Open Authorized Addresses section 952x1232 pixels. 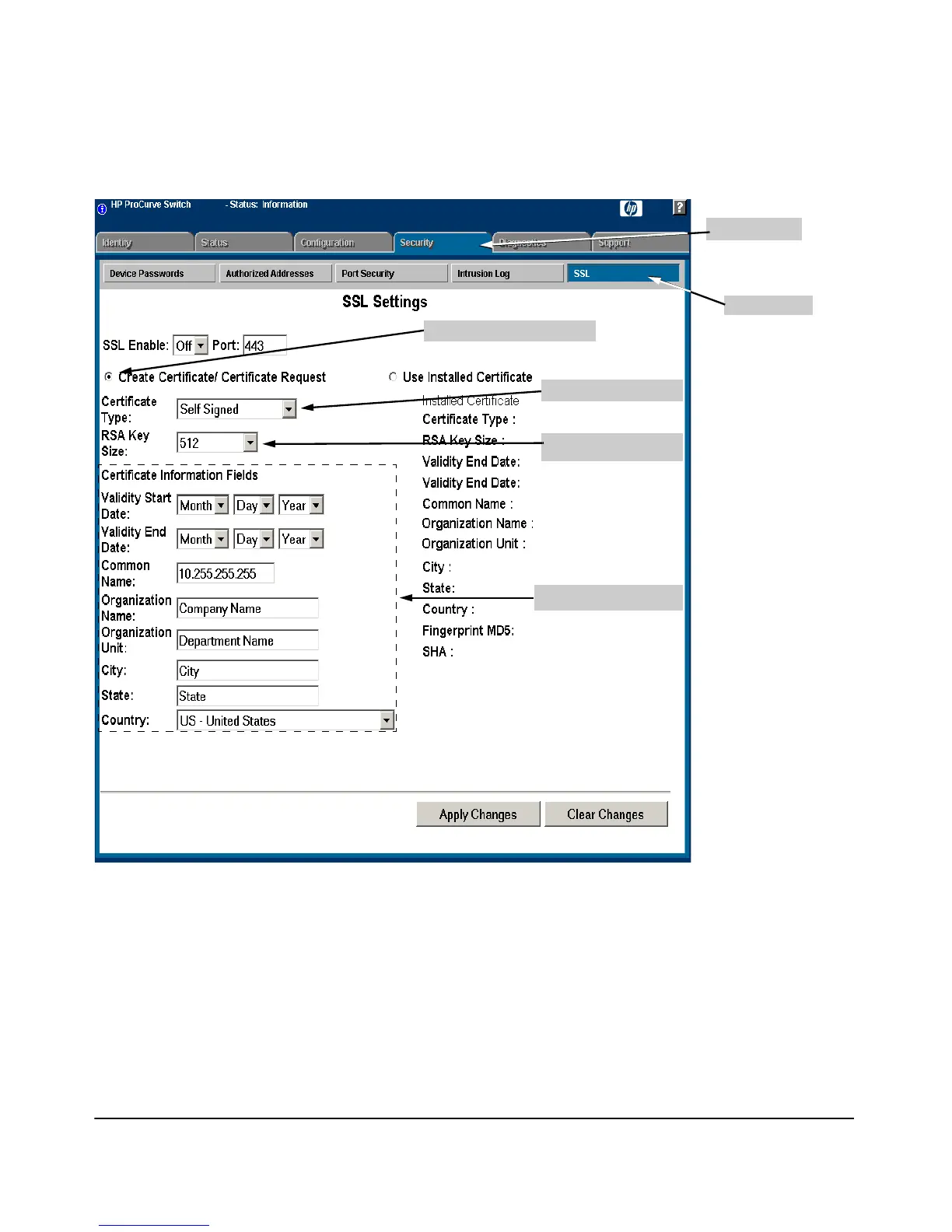[x=275, y=274]
